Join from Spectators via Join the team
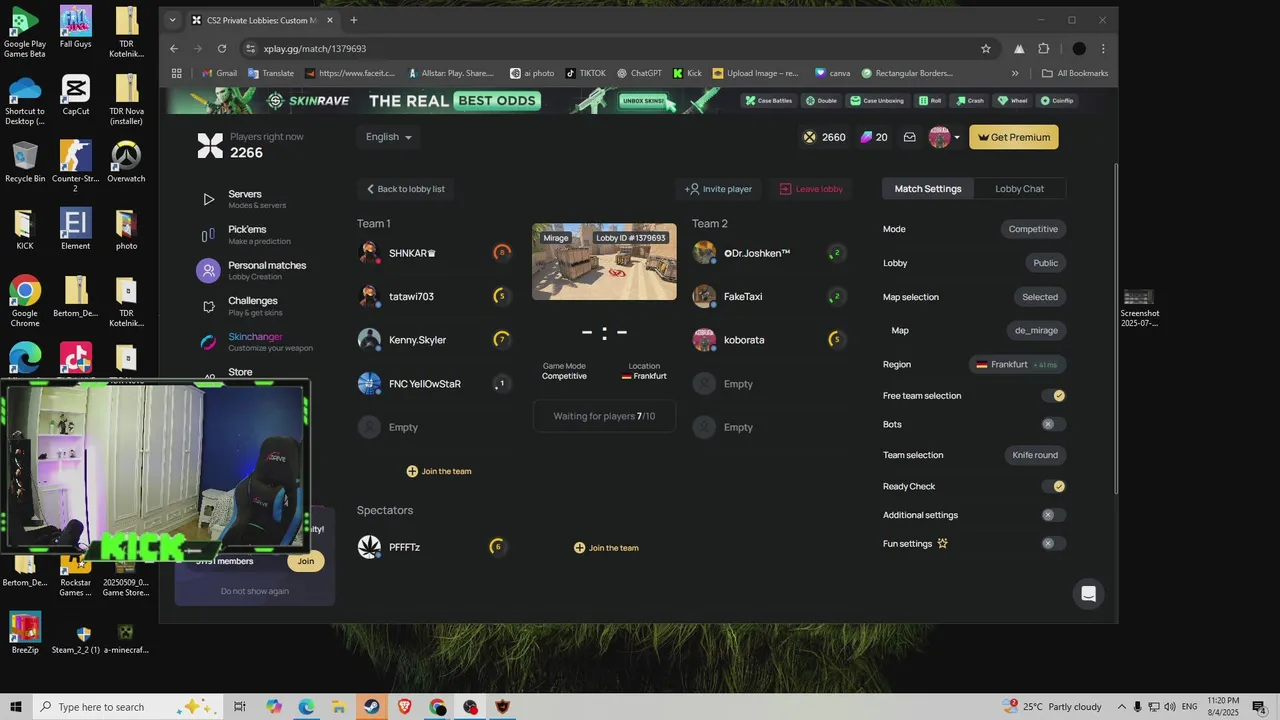The height and width of the screenshot is (720, 1280). (x=606, y=547)
